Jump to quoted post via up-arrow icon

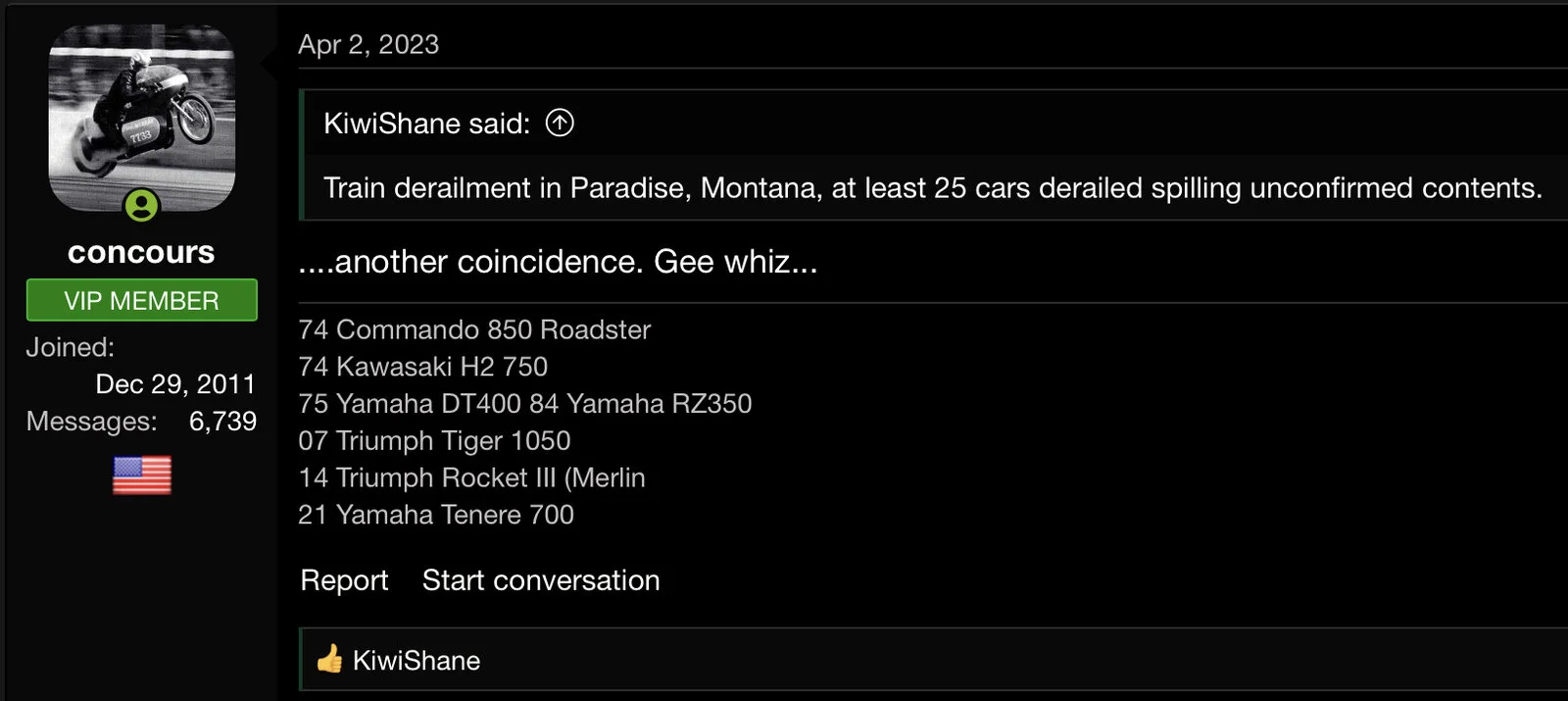[560, 123]
